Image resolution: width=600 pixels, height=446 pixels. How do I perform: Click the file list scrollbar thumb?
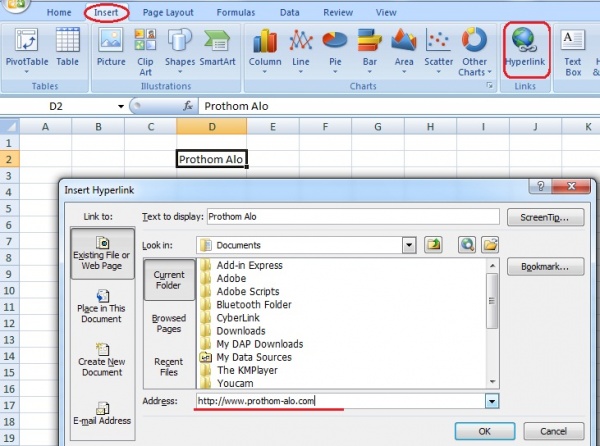pos(492,301)
